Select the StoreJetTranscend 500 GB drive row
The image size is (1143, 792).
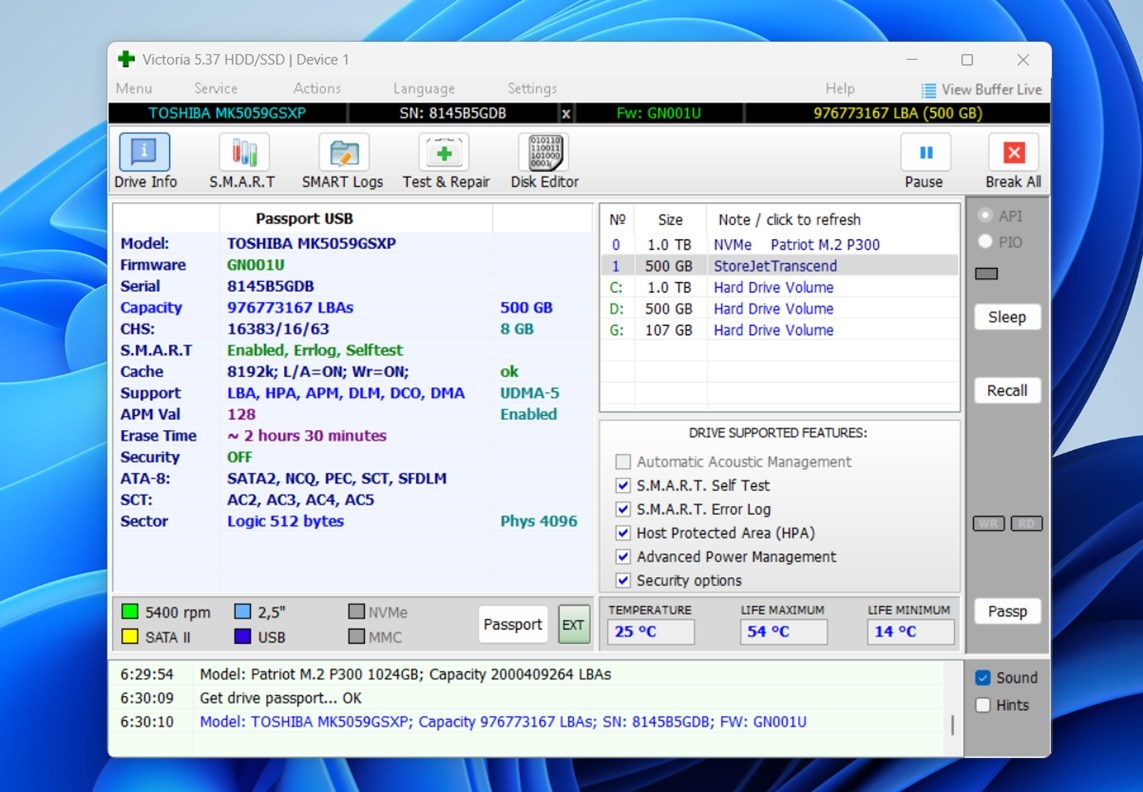775,266
